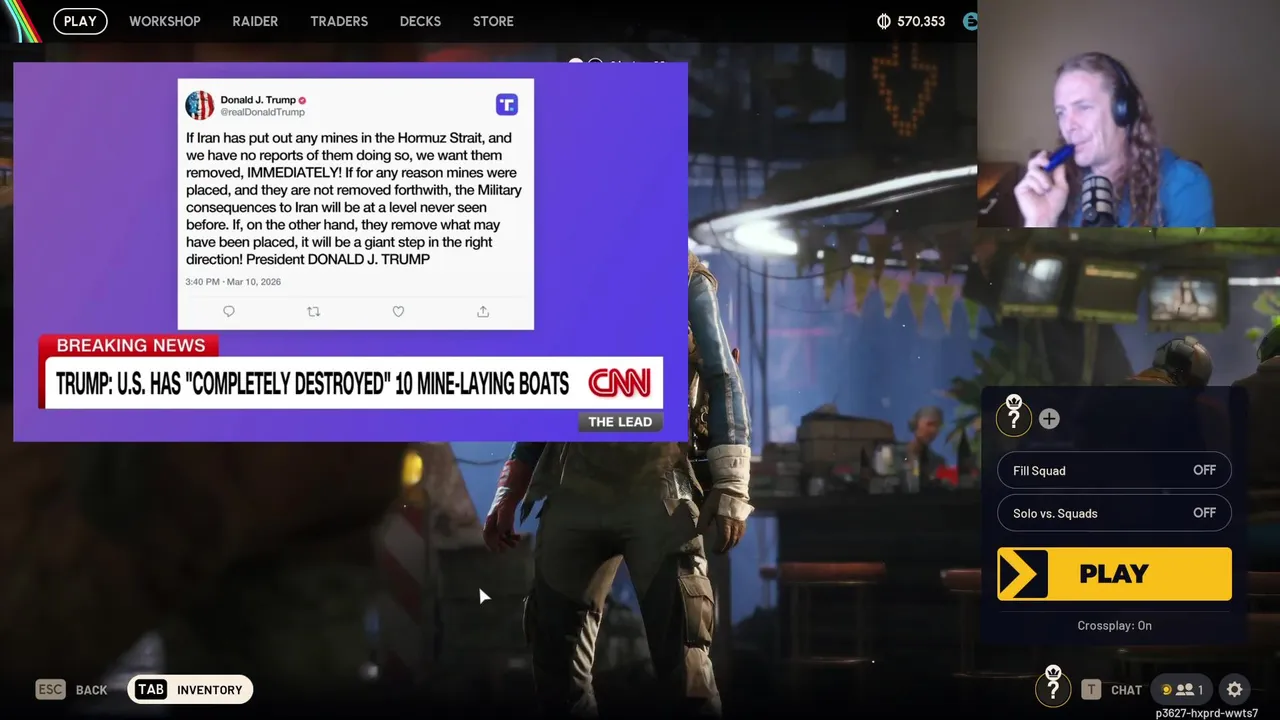1280x720 pixels.
Task: Click the coin currency icon beside 570,353
Action: (883, 21)
